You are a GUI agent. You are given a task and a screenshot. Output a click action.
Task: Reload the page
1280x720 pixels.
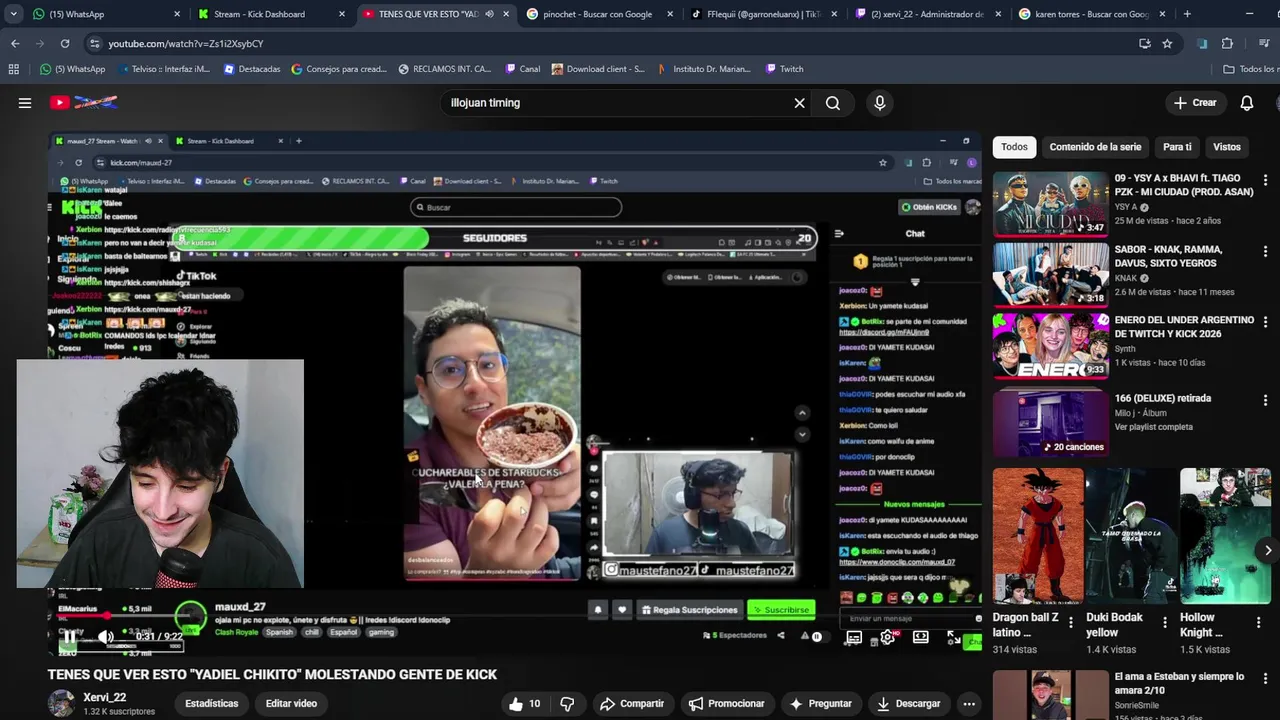(65, 44)
